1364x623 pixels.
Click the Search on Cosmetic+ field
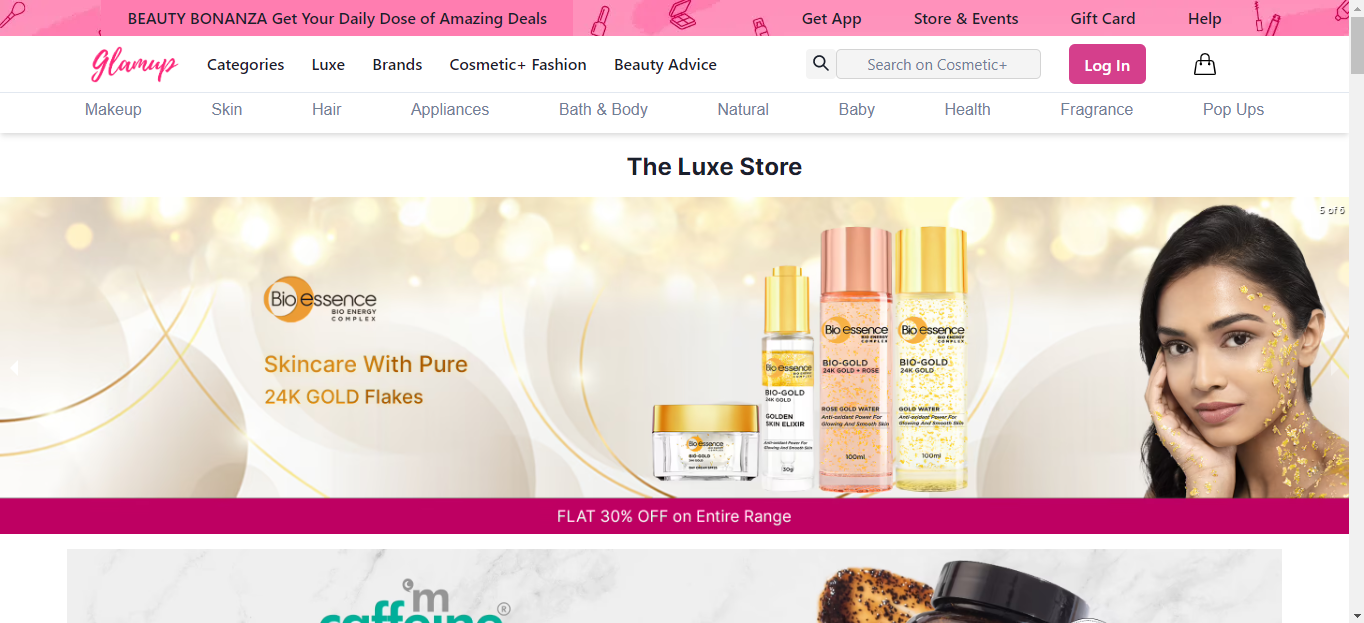click(938, 63)
